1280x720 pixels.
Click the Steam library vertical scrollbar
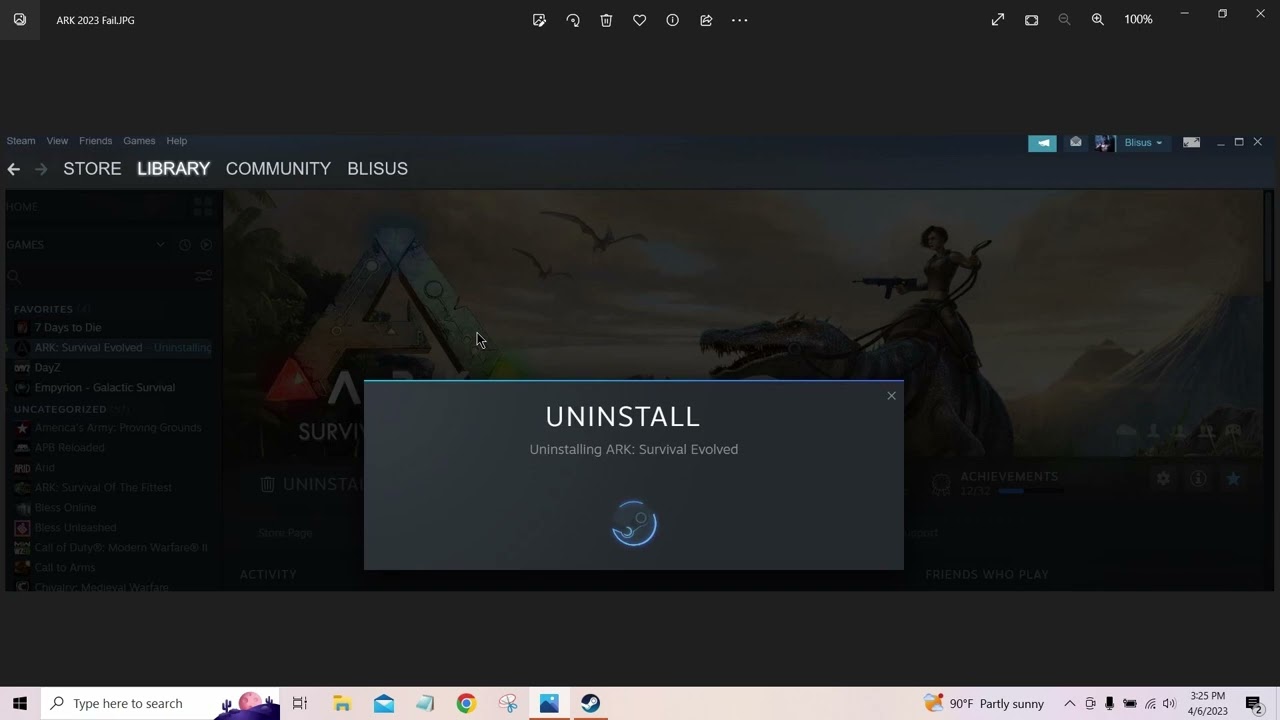pos(1269,235)
